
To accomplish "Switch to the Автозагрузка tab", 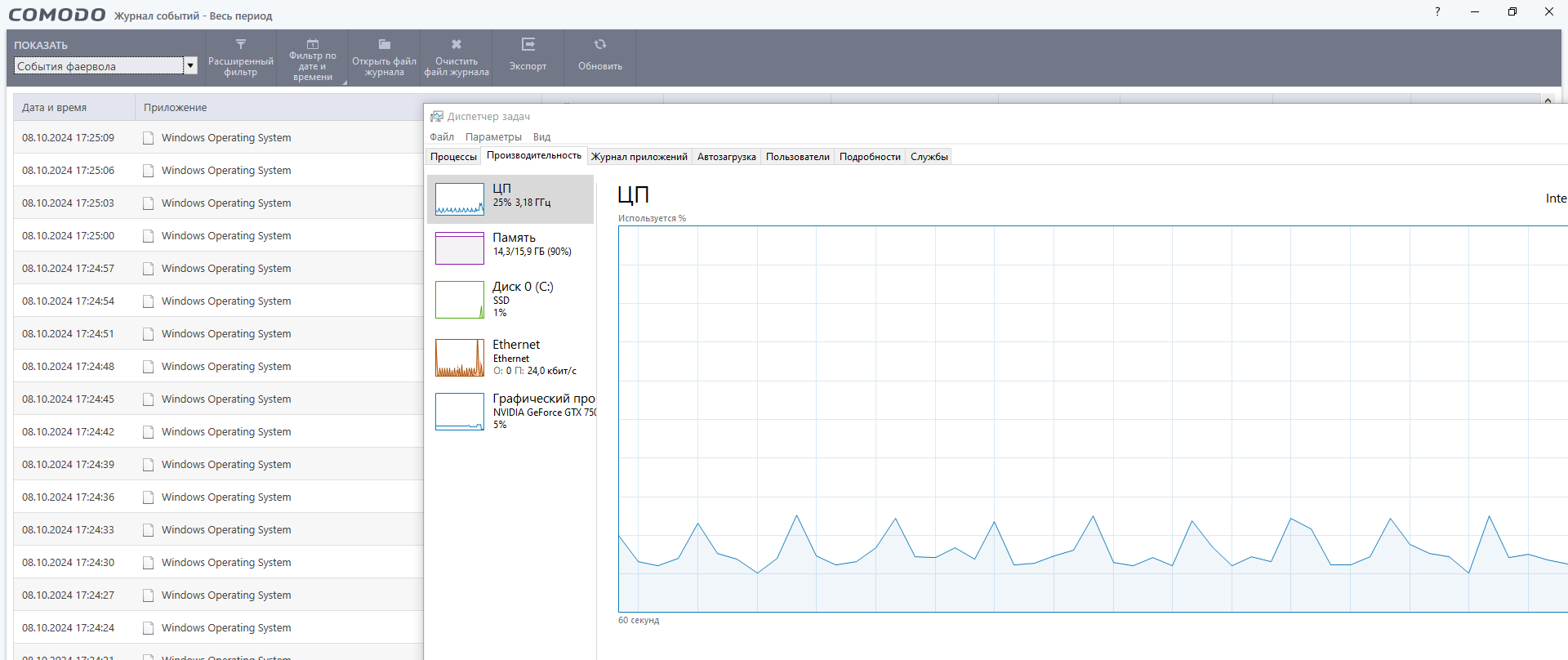I will point(726,157).
